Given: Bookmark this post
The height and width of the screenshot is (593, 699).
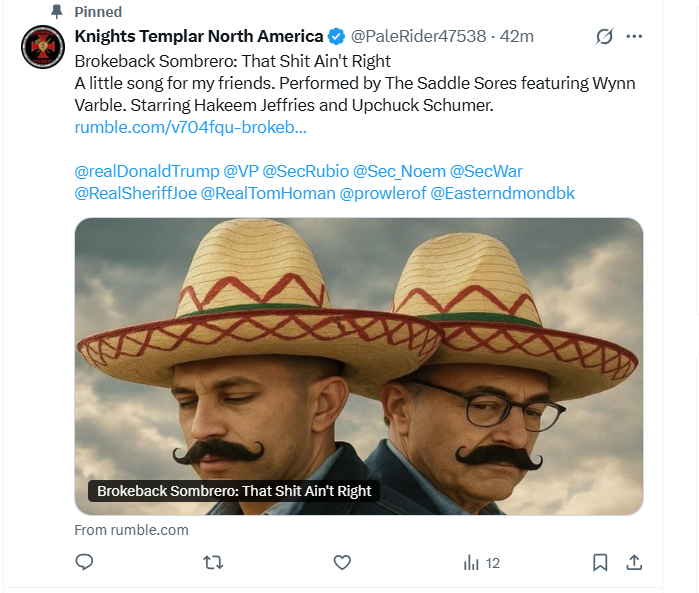Looking at the screenshot, I should point(600,563).
